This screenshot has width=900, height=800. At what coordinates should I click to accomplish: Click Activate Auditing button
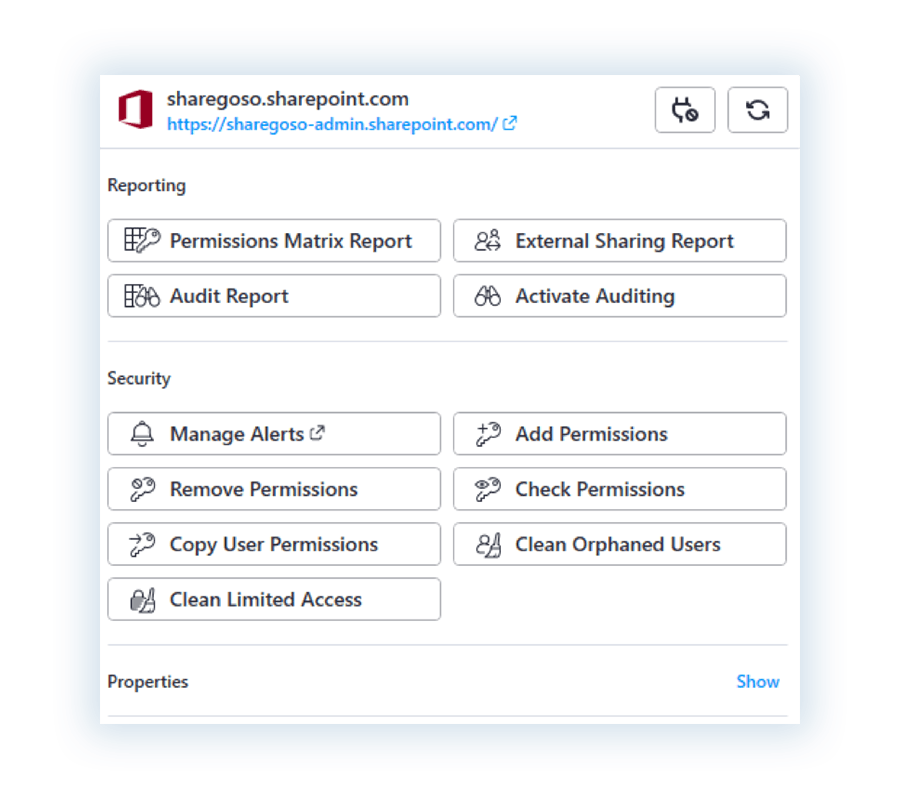point(619,296)
